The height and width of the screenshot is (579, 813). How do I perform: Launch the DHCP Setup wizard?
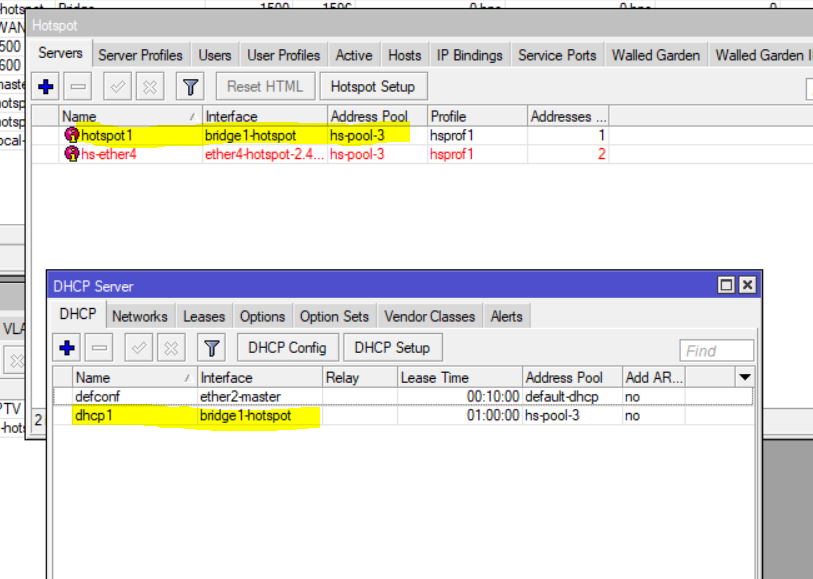tap(393, 348)
